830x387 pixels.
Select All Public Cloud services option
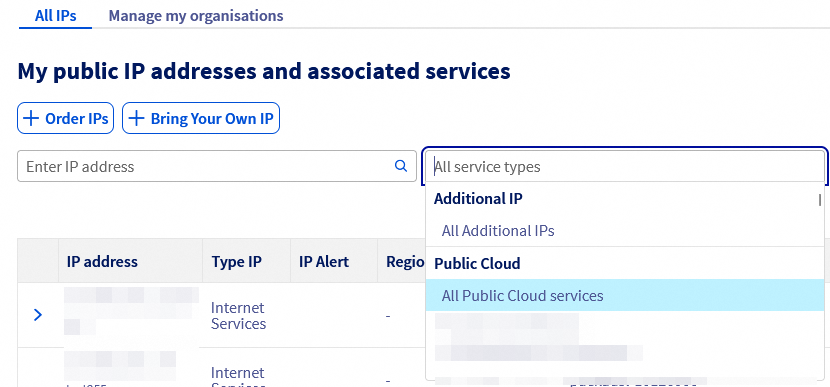[625, 295]
